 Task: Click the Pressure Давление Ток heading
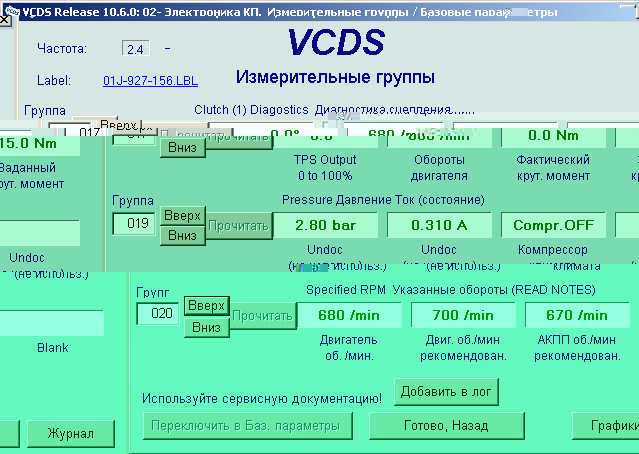[x=383, y=200]
